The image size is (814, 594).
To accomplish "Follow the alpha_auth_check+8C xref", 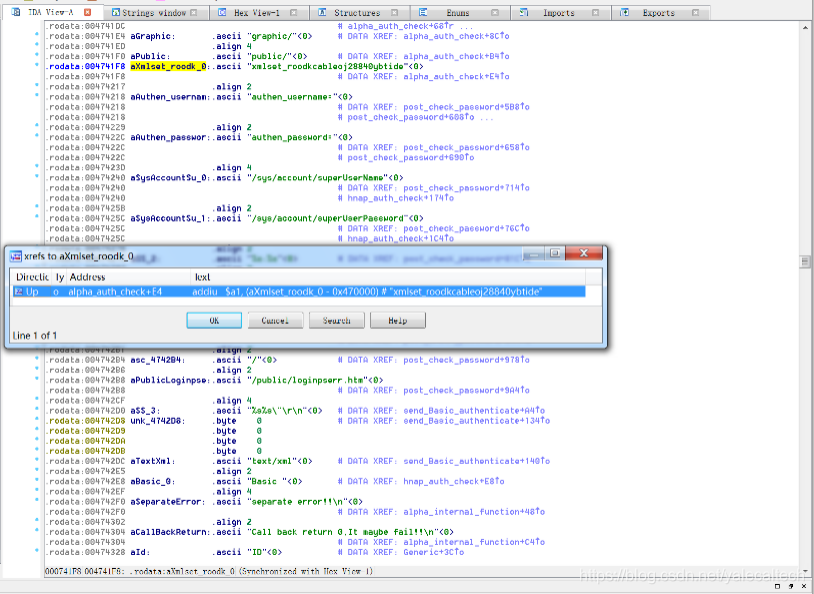I will (x=456, y=36).
